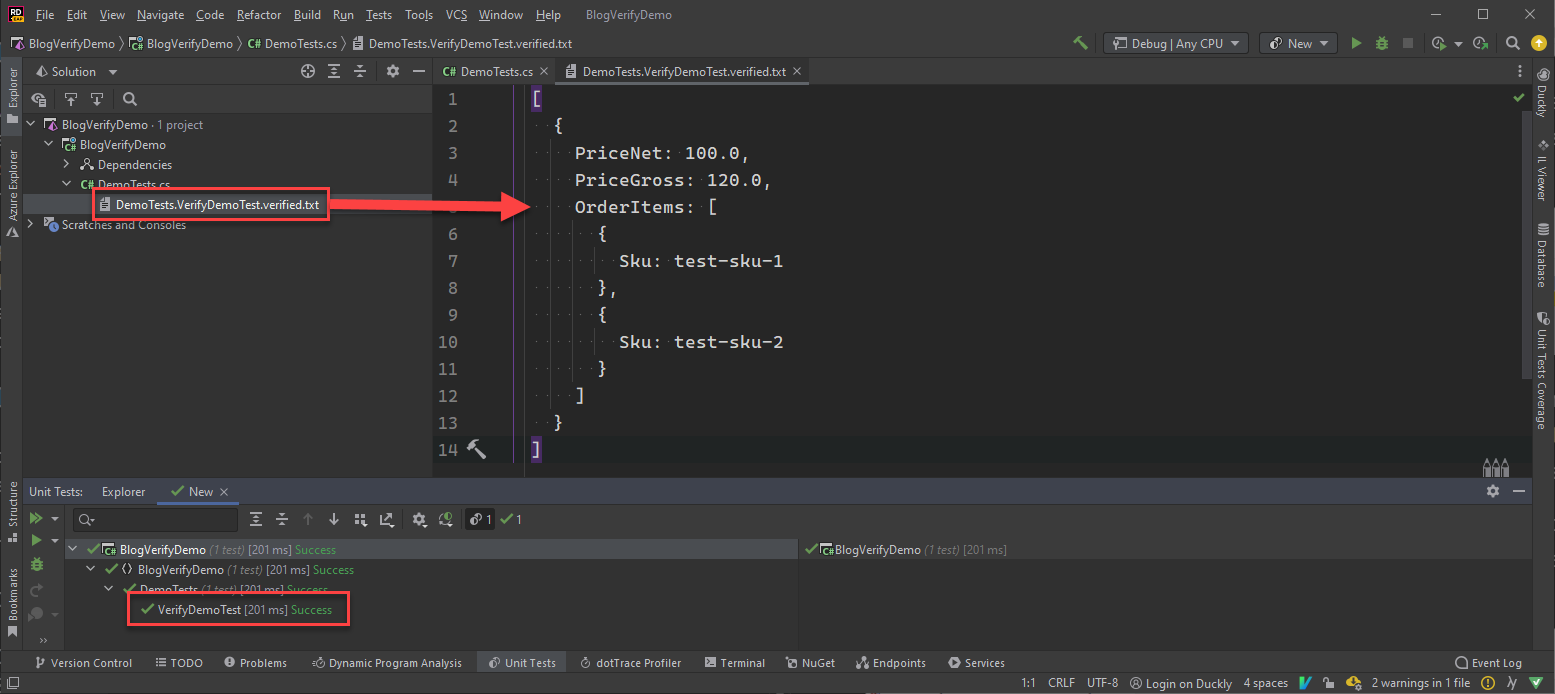Start debugging with the top toolbar bug icon
Screen dimensions: 1555x694
coord(1382,43)
